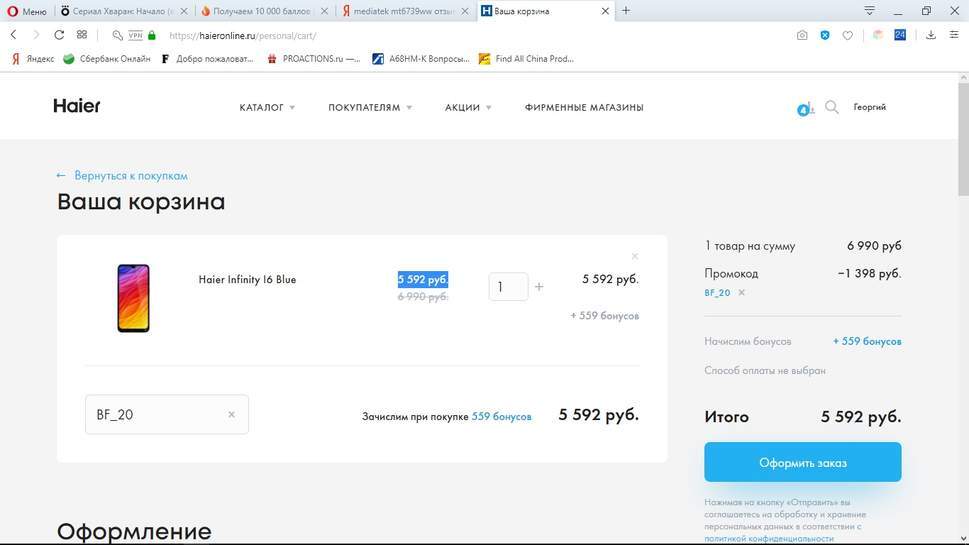Take a snapshot with camera icon
The width and height of the screenshot is (969, 545).
coord(802,35)
